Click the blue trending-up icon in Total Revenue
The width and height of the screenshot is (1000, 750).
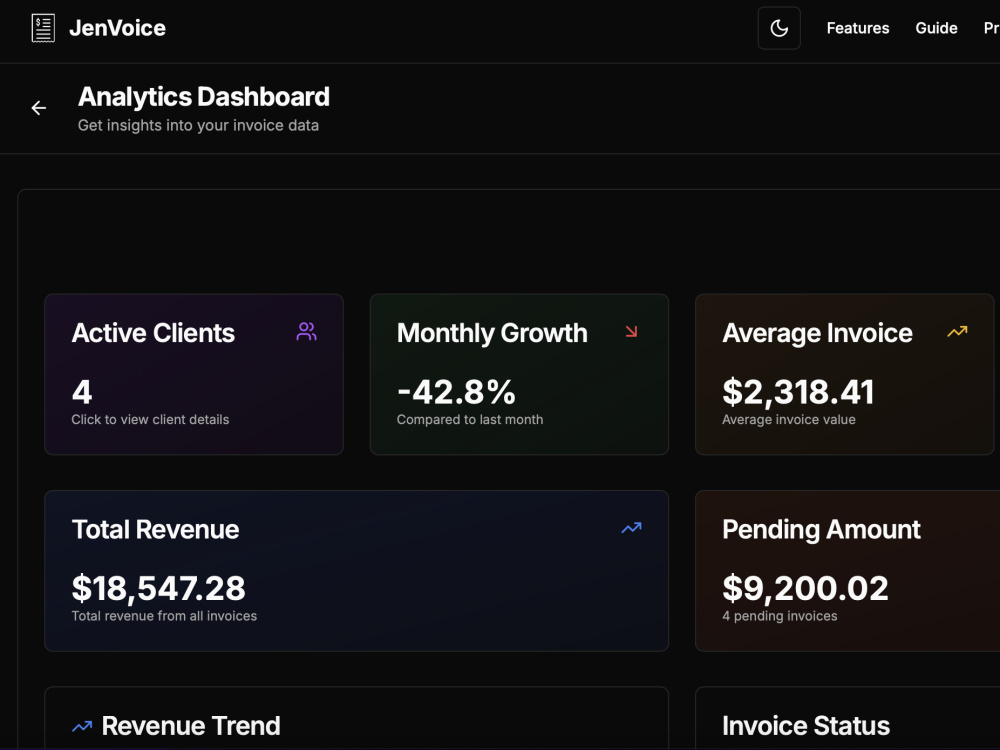631,528
